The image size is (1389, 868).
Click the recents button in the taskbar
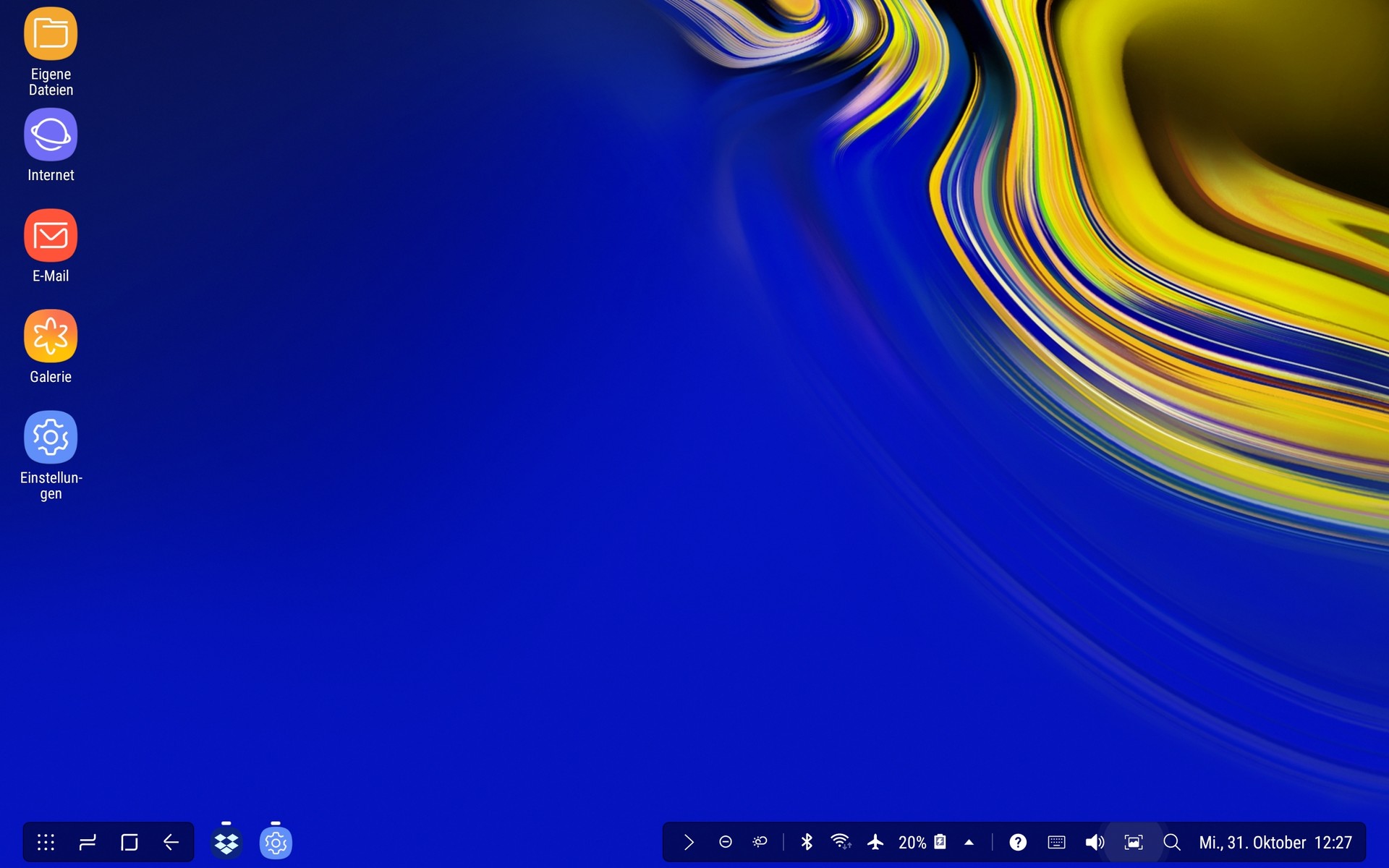88,842
